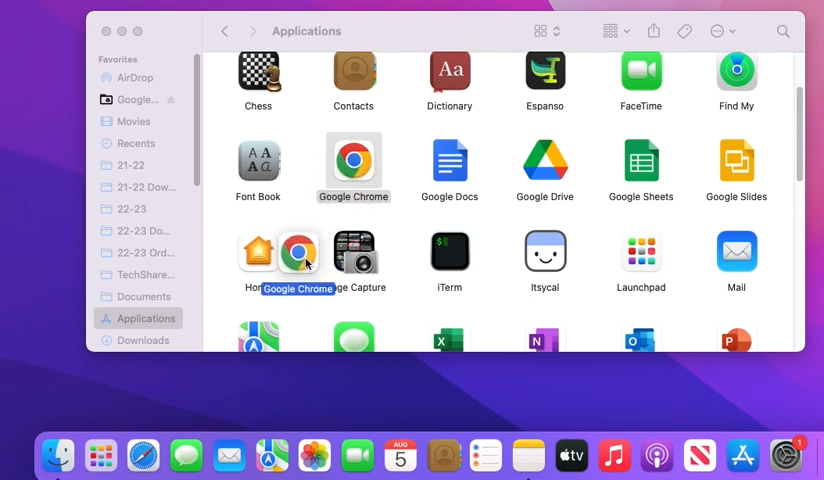824x480 pixels.
Task: Select the Google Drive app icon
Action: click(x=545, y=160)
